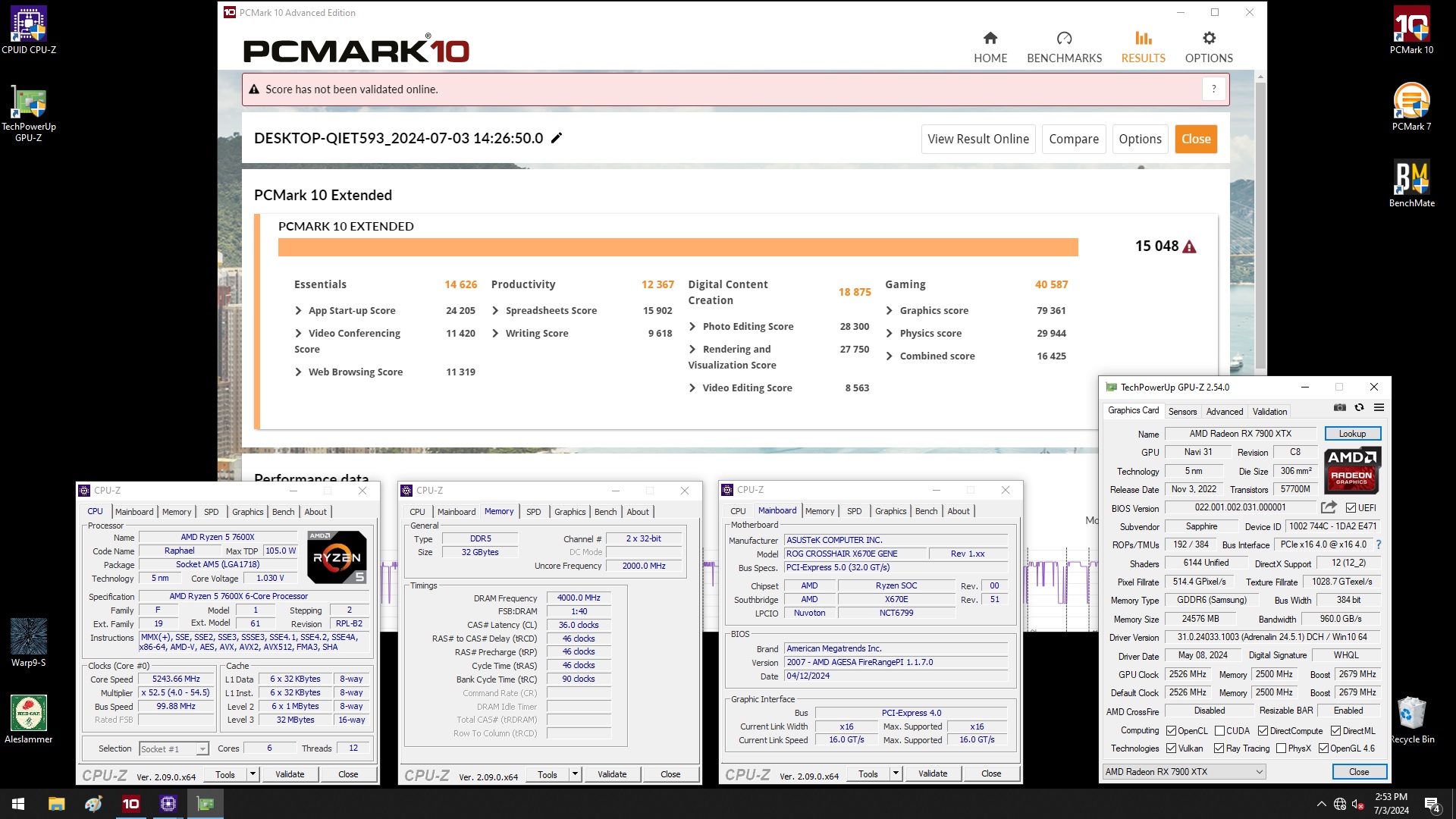The width and height of the screenshot is (1456, 819).
Task: Click the pencil icon to rename result
Action: click(557, 138)
